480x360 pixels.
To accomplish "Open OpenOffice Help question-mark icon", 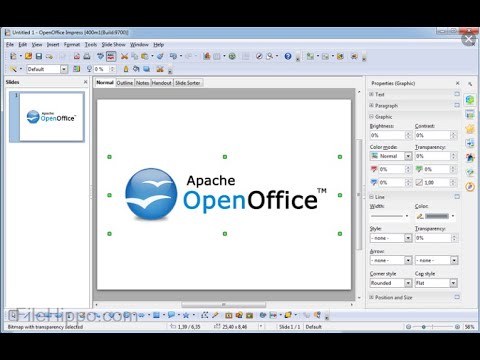I will [x=288, y=56].
